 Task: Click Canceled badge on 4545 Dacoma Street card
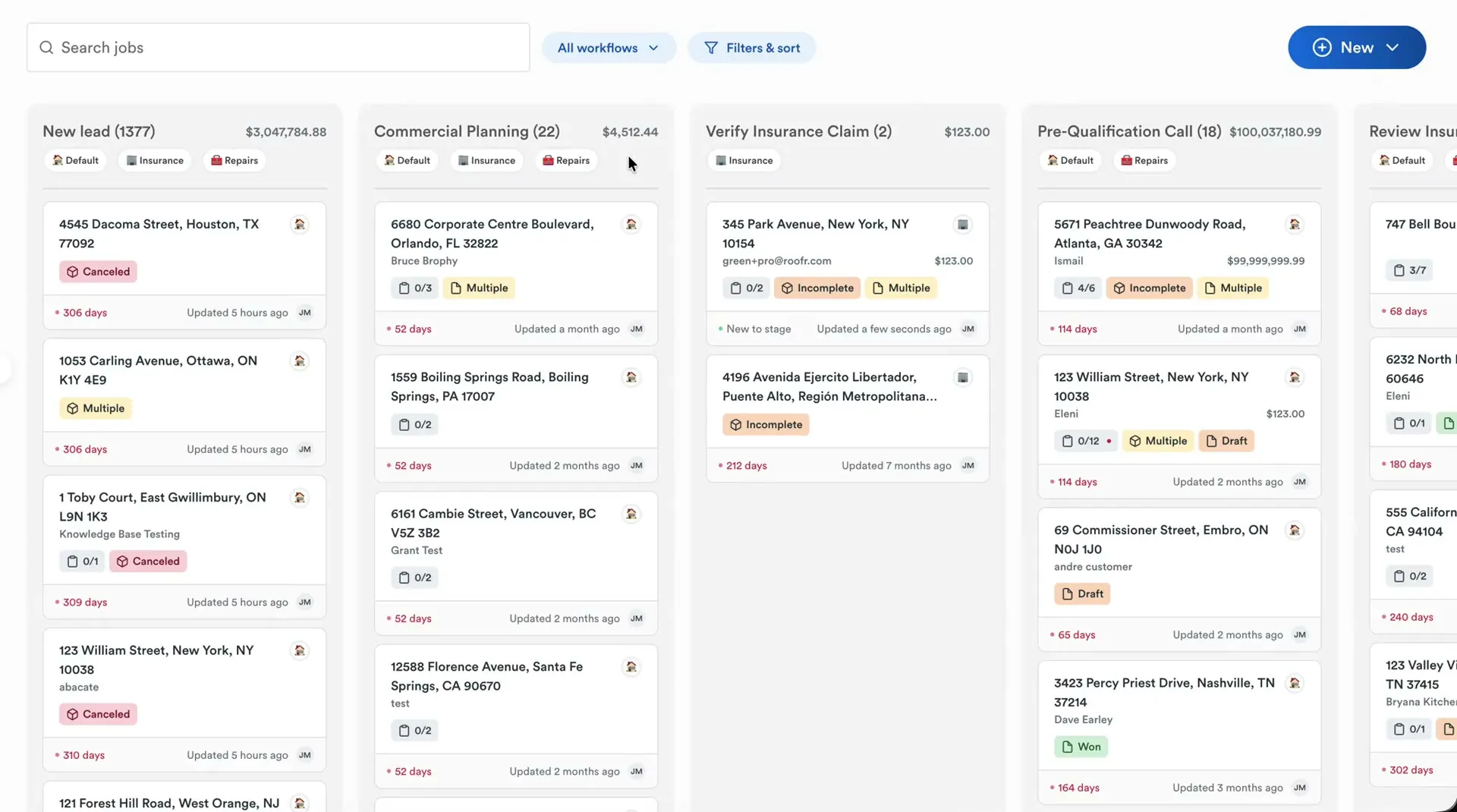(98, 272)
